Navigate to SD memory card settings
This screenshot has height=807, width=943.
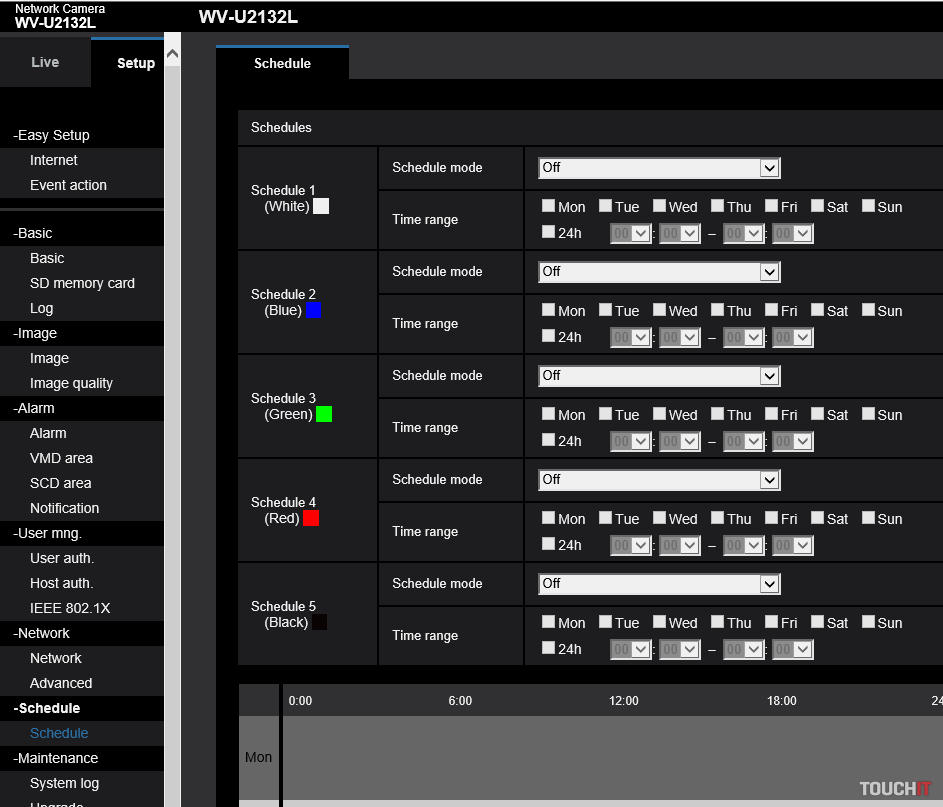[82, 283]
